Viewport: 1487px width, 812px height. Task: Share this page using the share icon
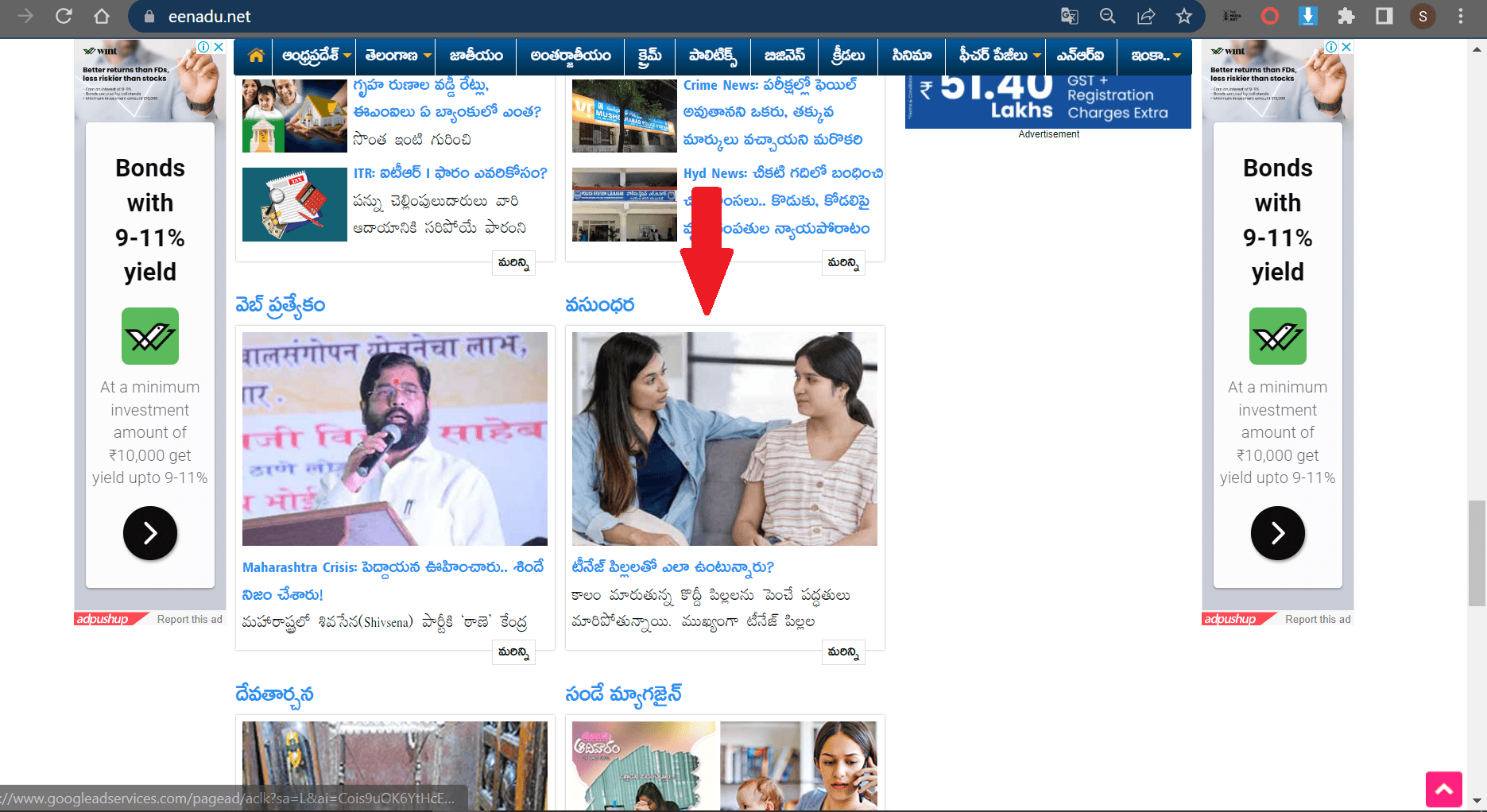1145,16
